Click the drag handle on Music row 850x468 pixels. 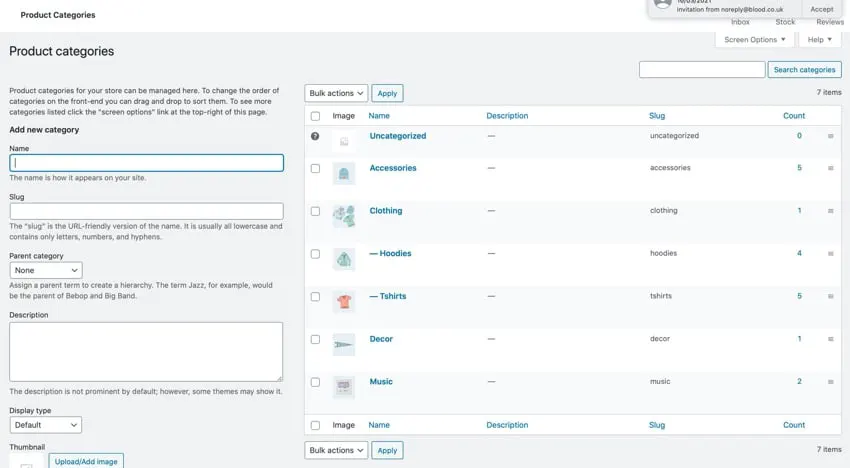pyautogui.click(x=830, y=382)
